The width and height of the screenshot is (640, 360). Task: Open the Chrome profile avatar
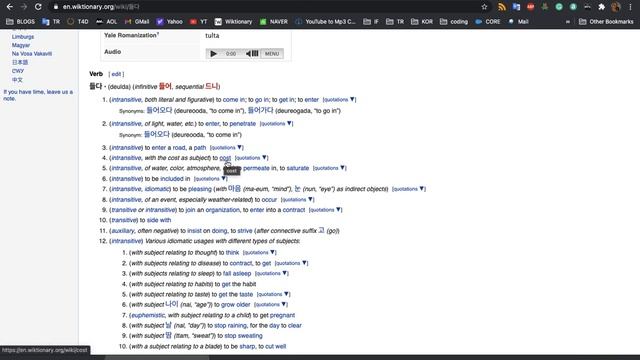pyautogui.click(x=616, y=7)
